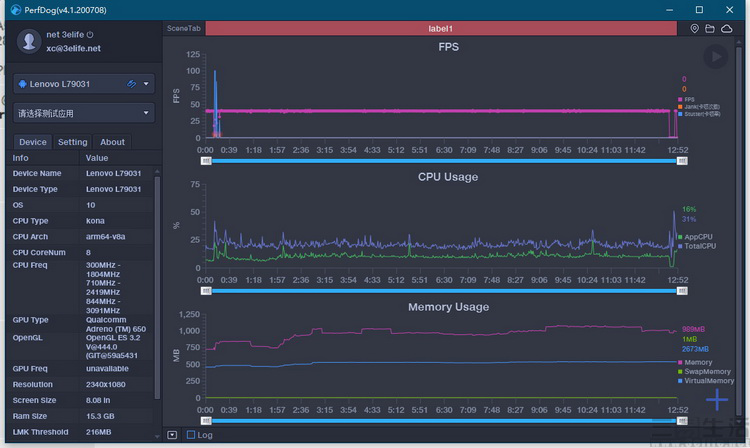This screenshot has height=448, width=750.
Task: Switch to the Setting tab
Action: tap(72, 142)
